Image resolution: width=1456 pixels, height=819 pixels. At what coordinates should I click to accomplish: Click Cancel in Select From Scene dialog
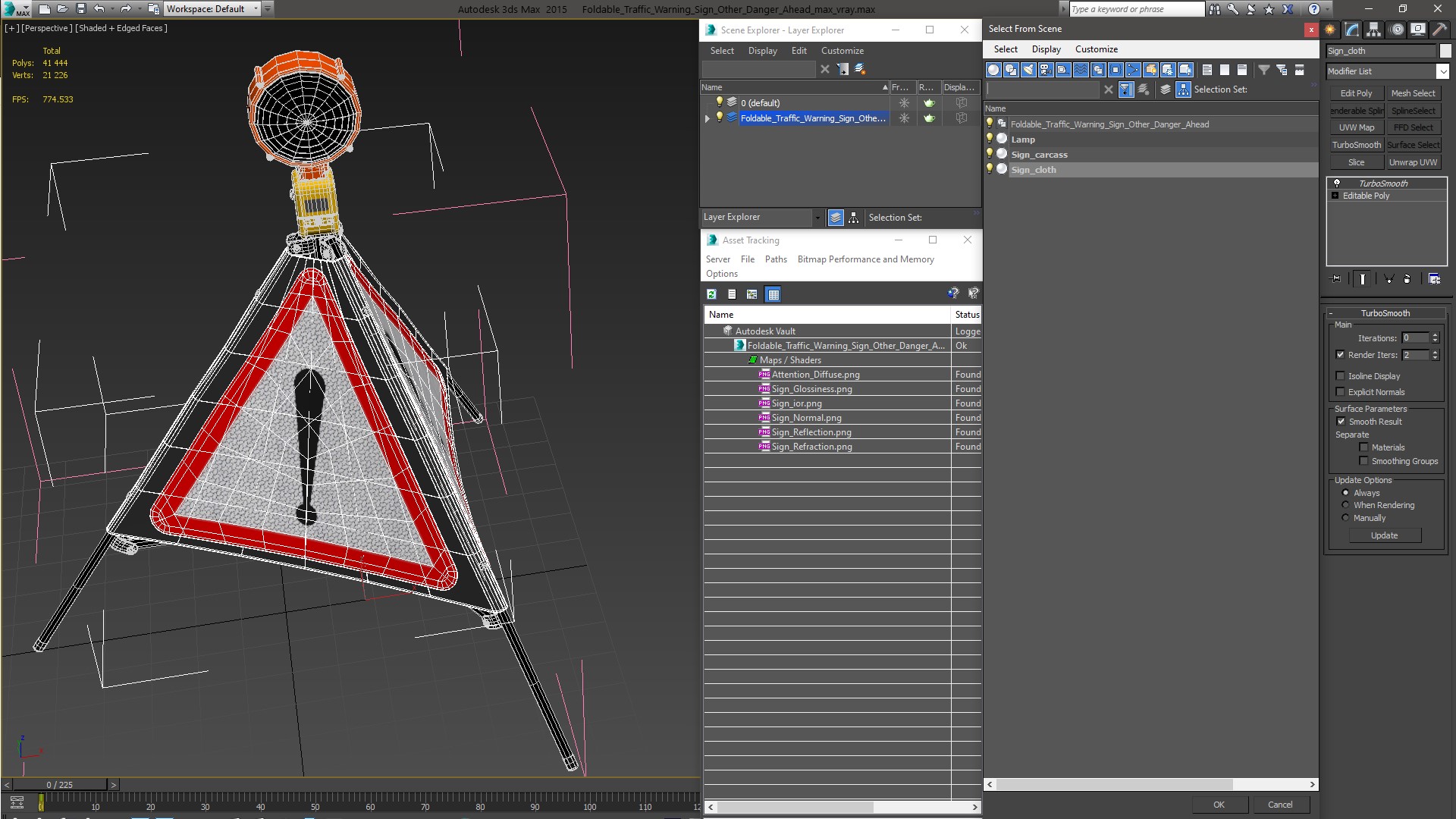click(x=1280, y=805)
